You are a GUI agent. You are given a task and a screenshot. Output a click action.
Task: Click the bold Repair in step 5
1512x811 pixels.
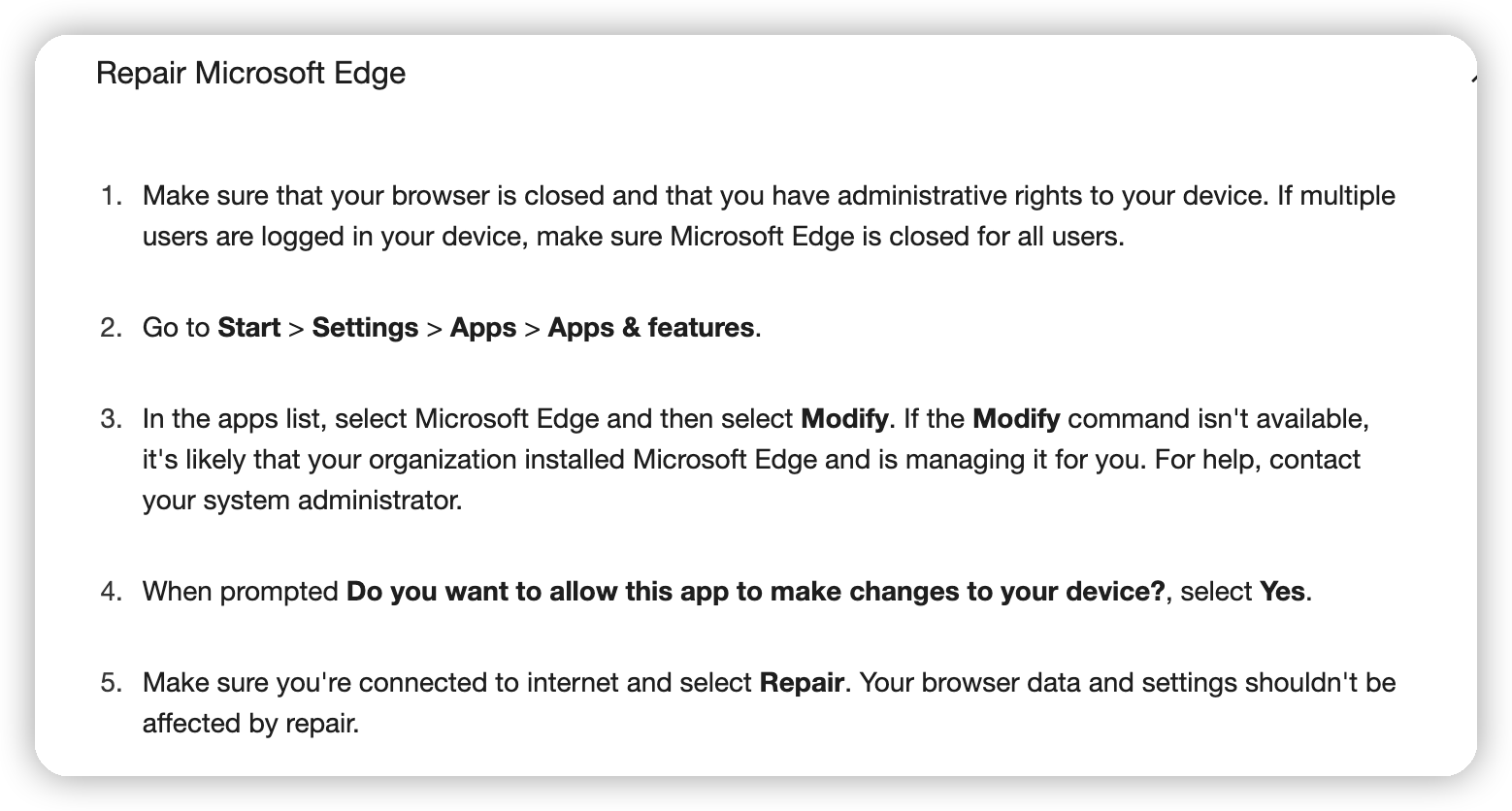[x=802, y=683]
